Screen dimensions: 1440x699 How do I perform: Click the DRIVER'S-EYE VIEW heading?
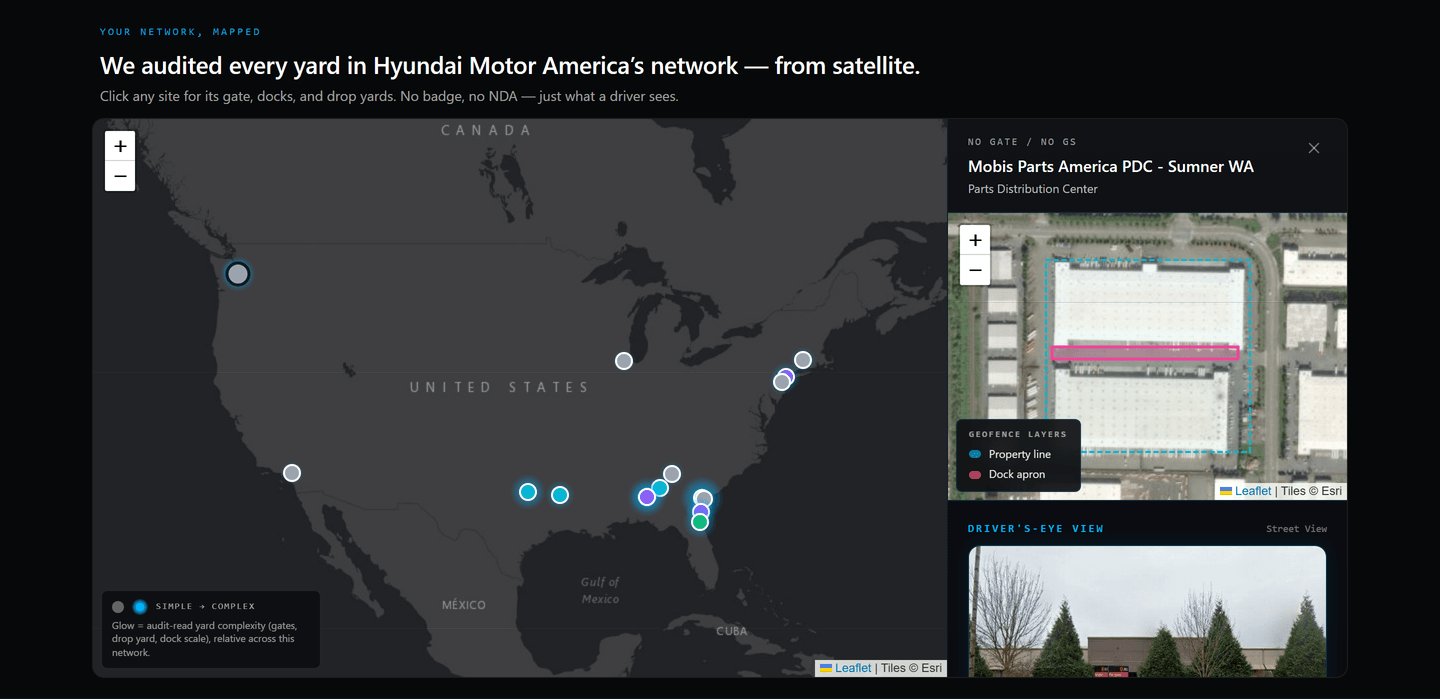coord(1036,529)
